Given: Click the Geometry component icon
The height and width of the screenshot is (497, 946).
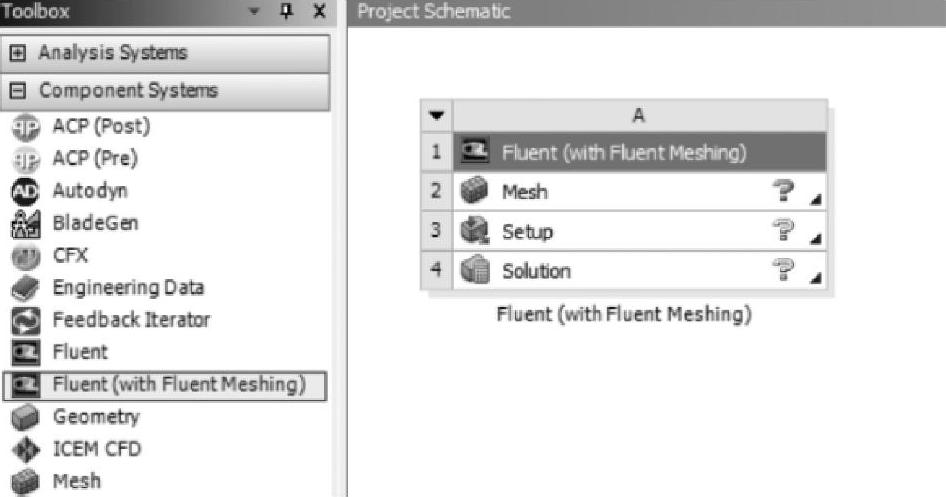Looking at the screenshot, I should coord(23,417).
